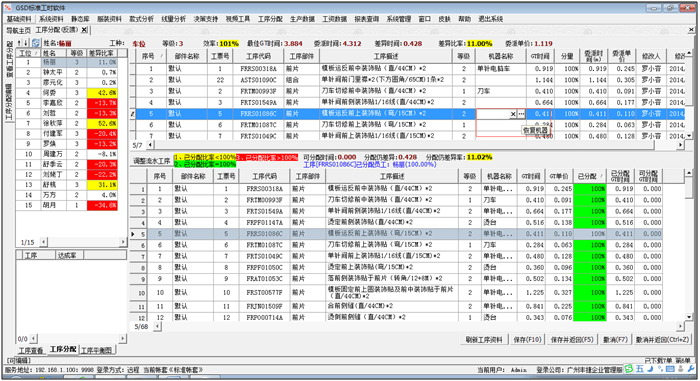Select the red -34.6% cell for 胡月

coord(102,205)
